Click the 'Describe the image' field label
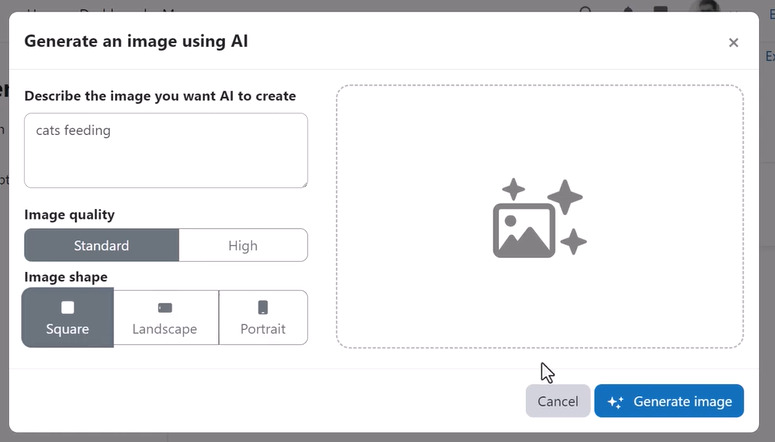This screenshot has width=775, height=442. (x=160, y=96)
